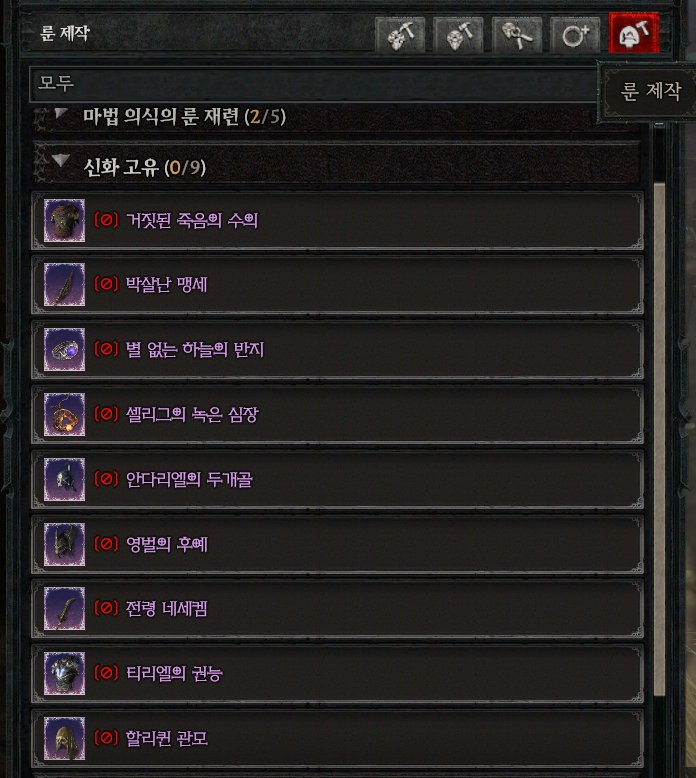696x778 pixels.
Task: Open the first crafting tab with gems and hammer
Action: pos(400,35)
